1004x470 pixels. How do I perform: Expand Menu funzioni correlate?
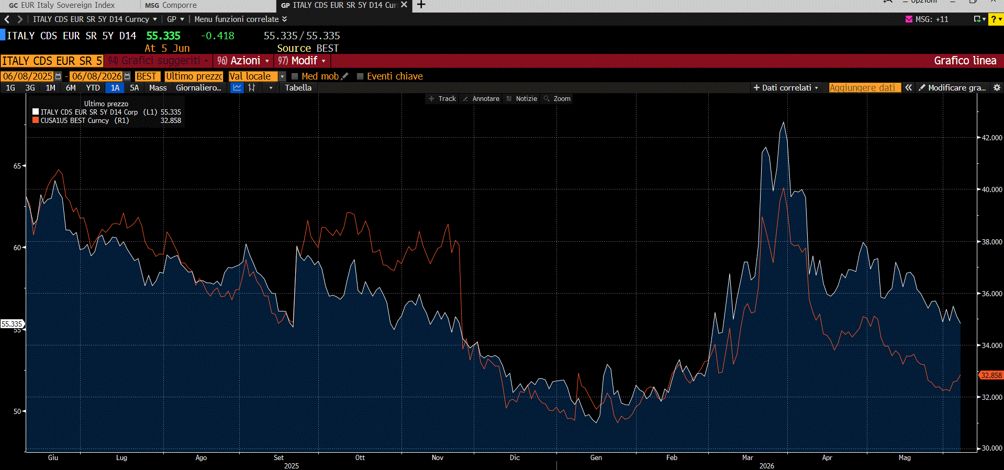click(x=241, y=19)
